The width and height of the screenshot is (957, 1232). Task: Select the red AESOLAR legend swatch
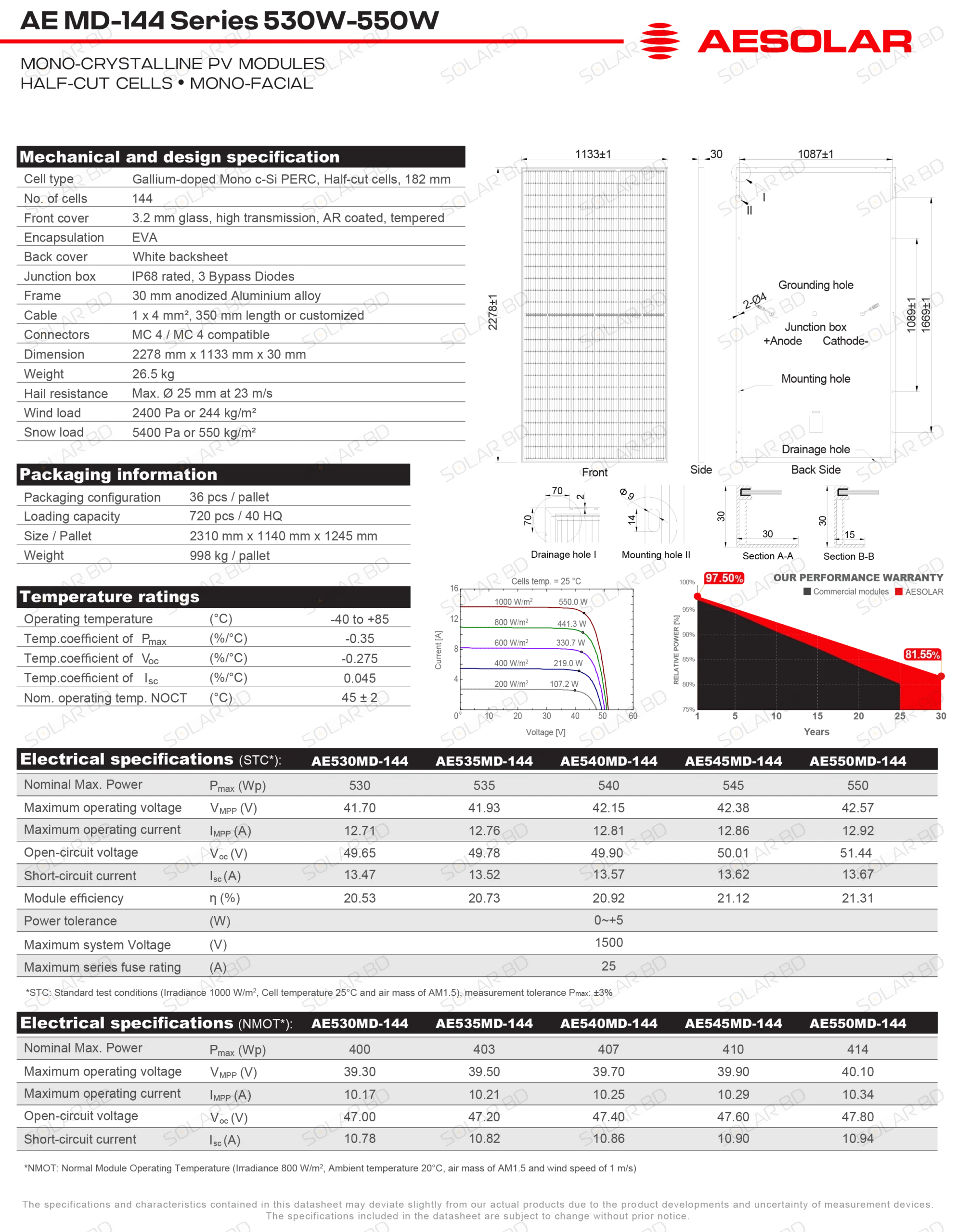[899, 592]
